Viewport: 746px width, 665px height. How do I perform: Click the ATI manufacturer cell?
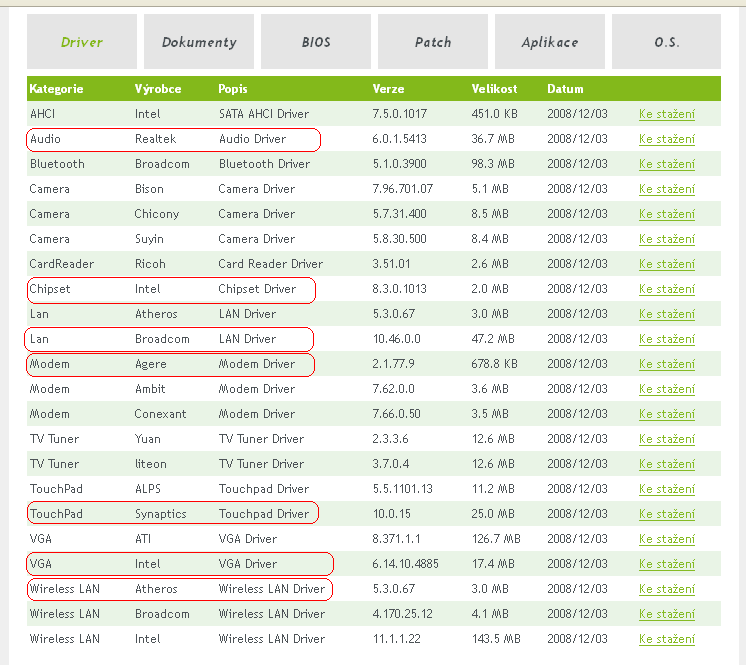click(x=143, y=539)
